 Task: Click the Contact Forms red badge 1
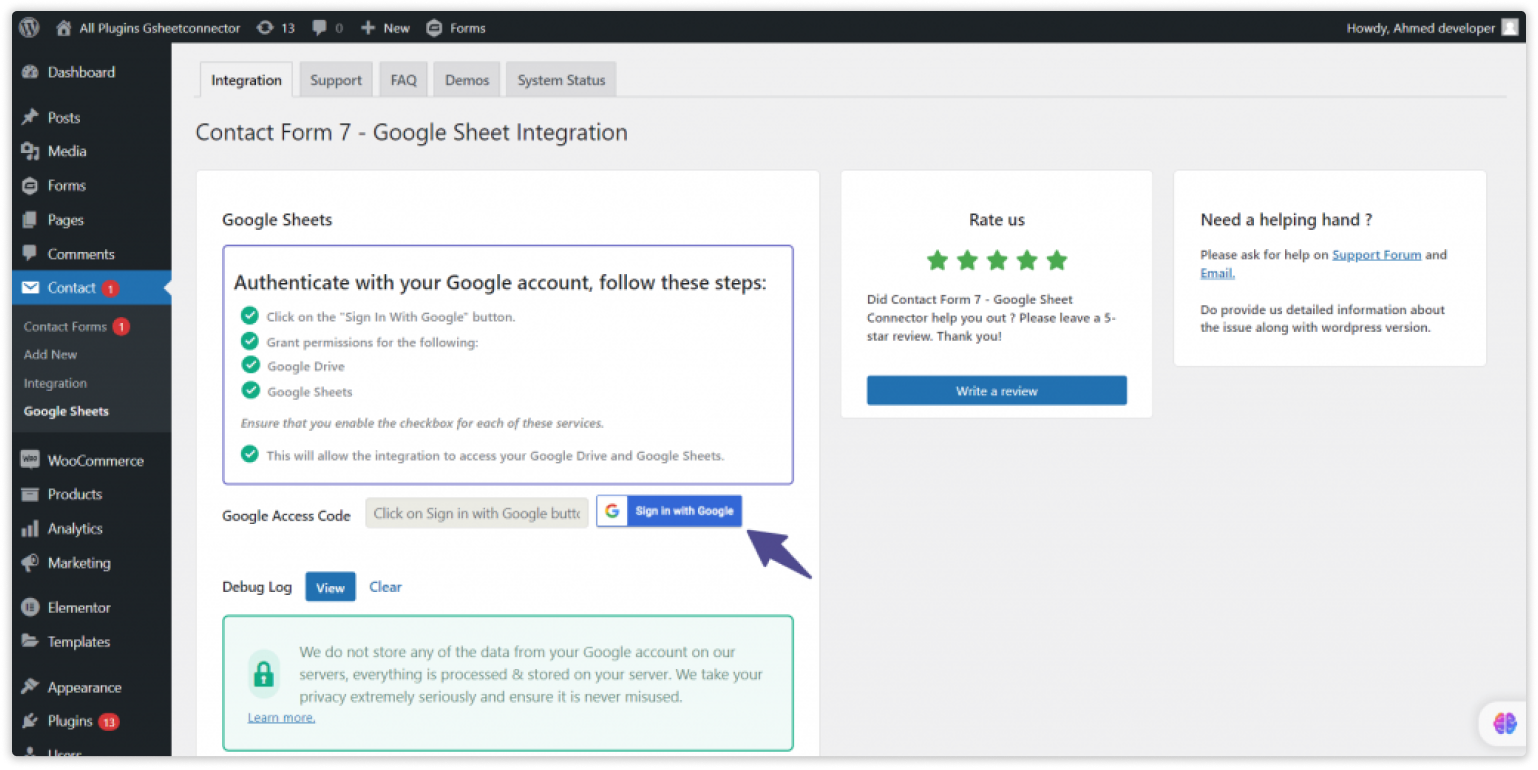121,326
